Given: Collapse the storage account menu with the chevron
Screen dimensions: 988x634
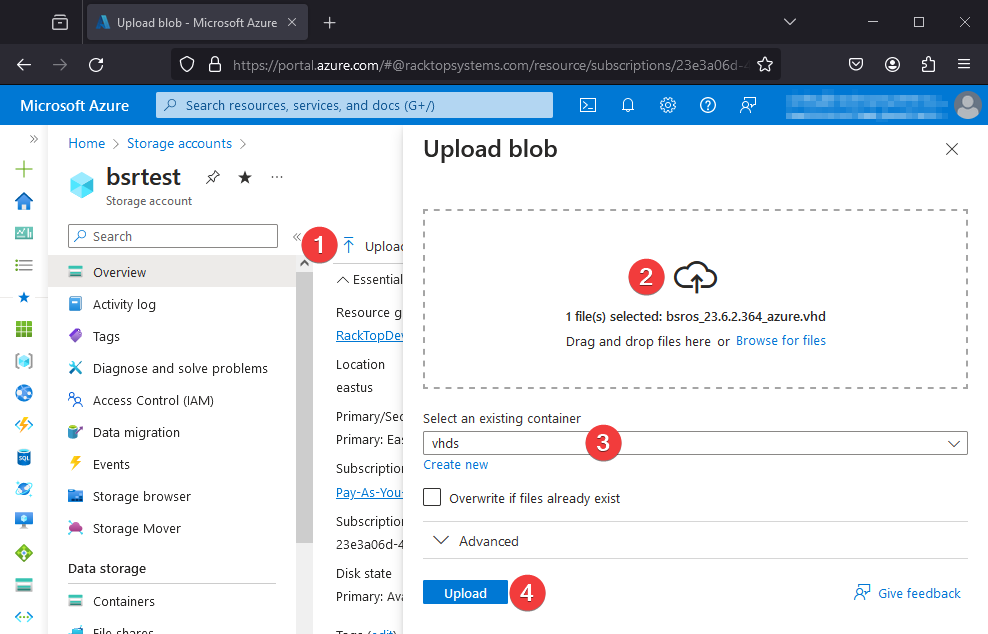Looking at the screenshot, I should tap(296, 236).
